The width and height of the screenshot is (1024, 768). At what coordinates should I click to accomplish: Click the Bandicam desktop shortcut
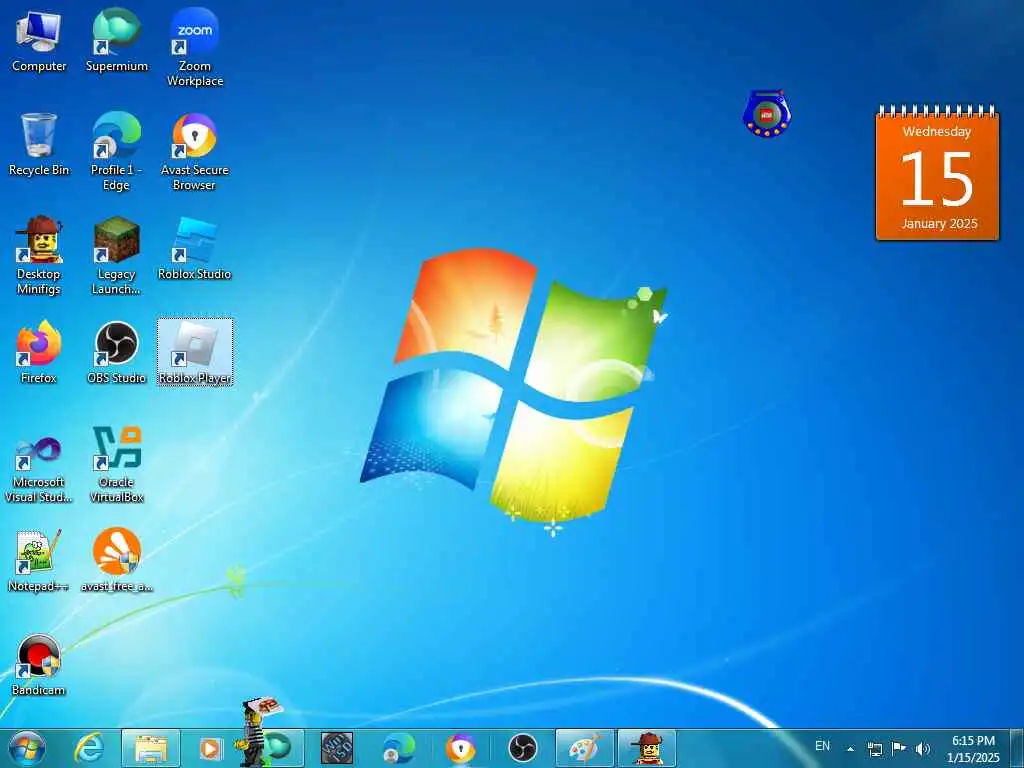pos(39,665)
